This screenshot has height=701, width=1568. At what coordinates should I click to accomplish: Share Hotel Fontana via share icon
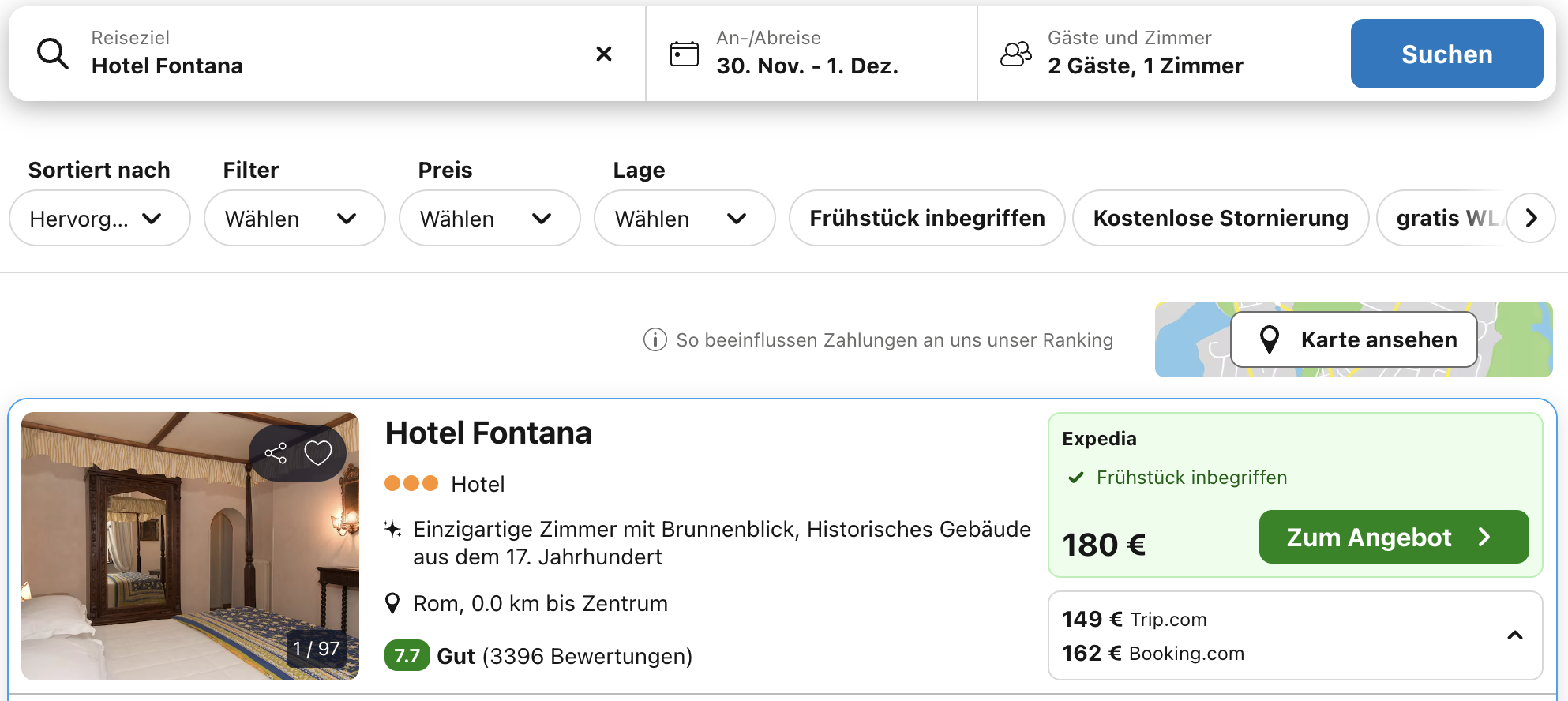pyautogui.click(x=276, y=453)
